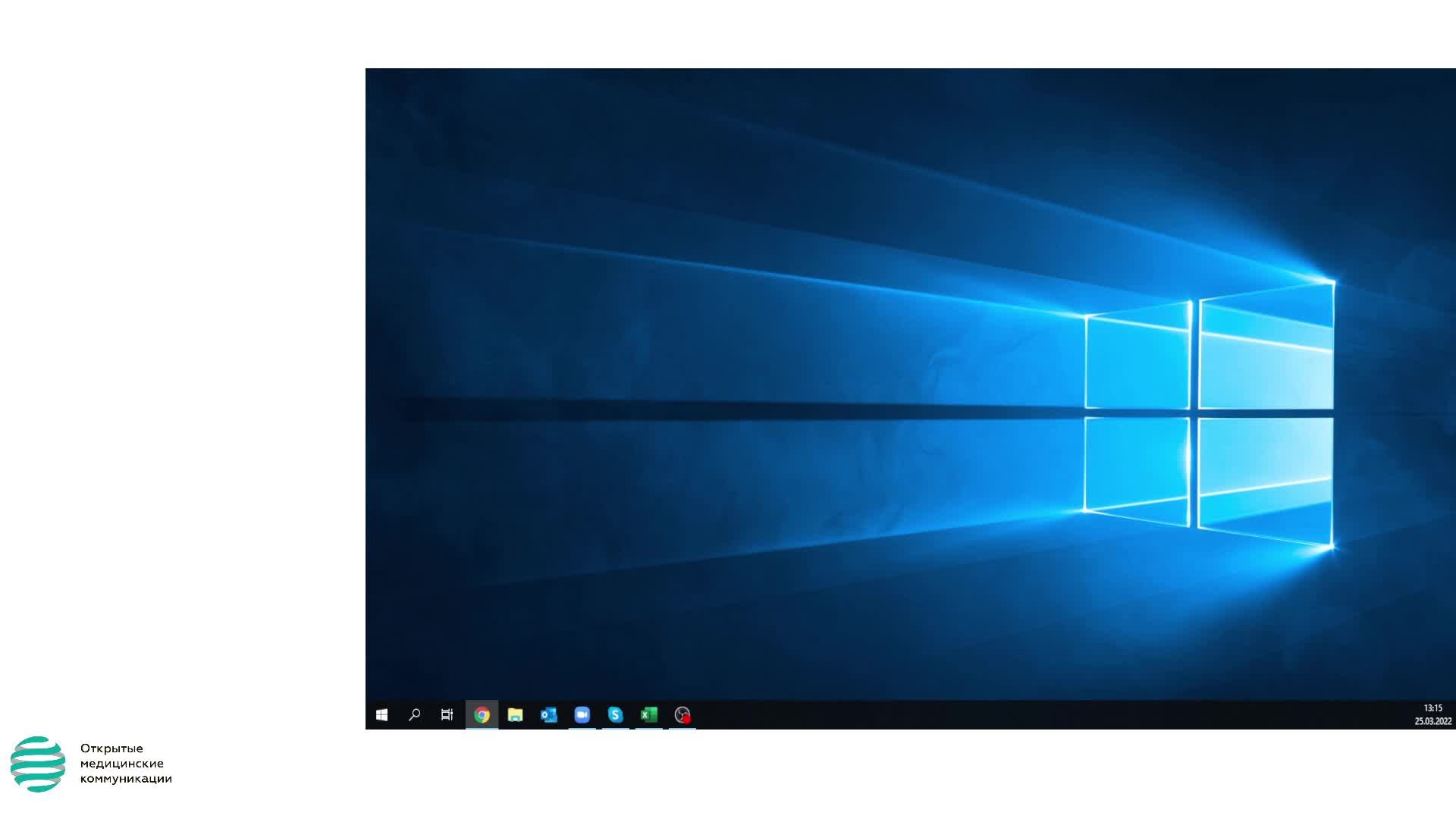Click the 13:15 clock time
The width and height of the screenshot is (1456, 819).
[1432, 708]
